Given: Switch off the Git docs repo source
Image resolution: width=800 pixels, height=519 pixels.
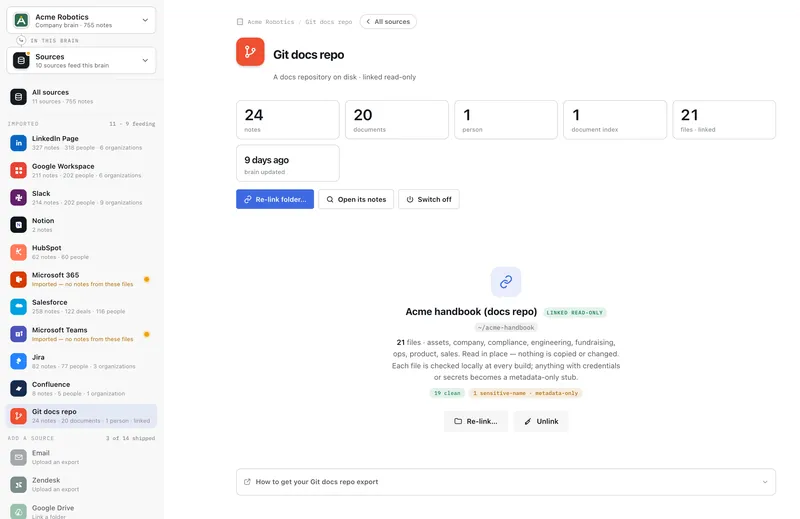Looking at the screenshot, I should click(429, 200).
